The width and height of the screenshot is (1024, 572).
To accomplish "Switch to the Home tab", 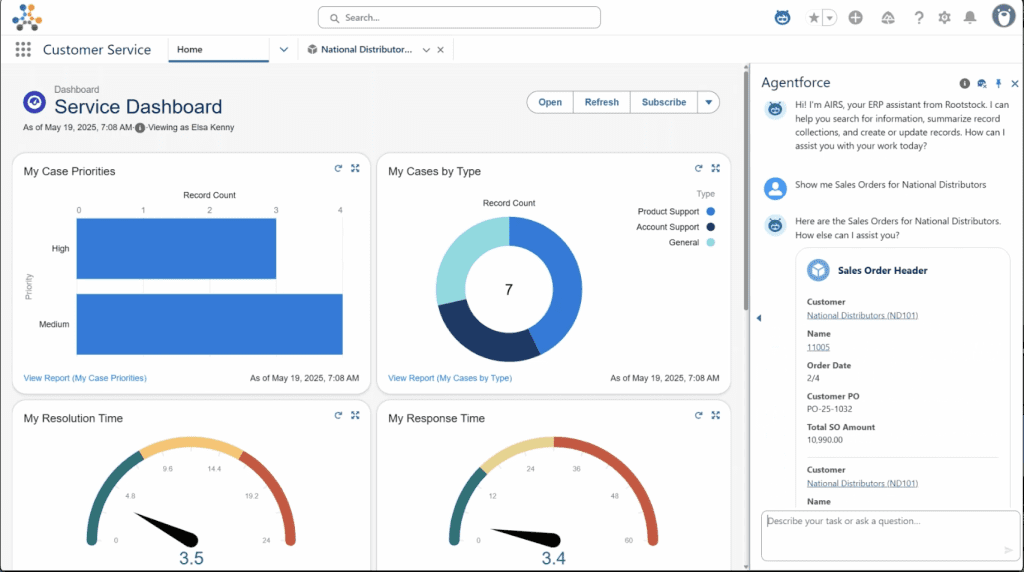I will [x=218, y=50].
